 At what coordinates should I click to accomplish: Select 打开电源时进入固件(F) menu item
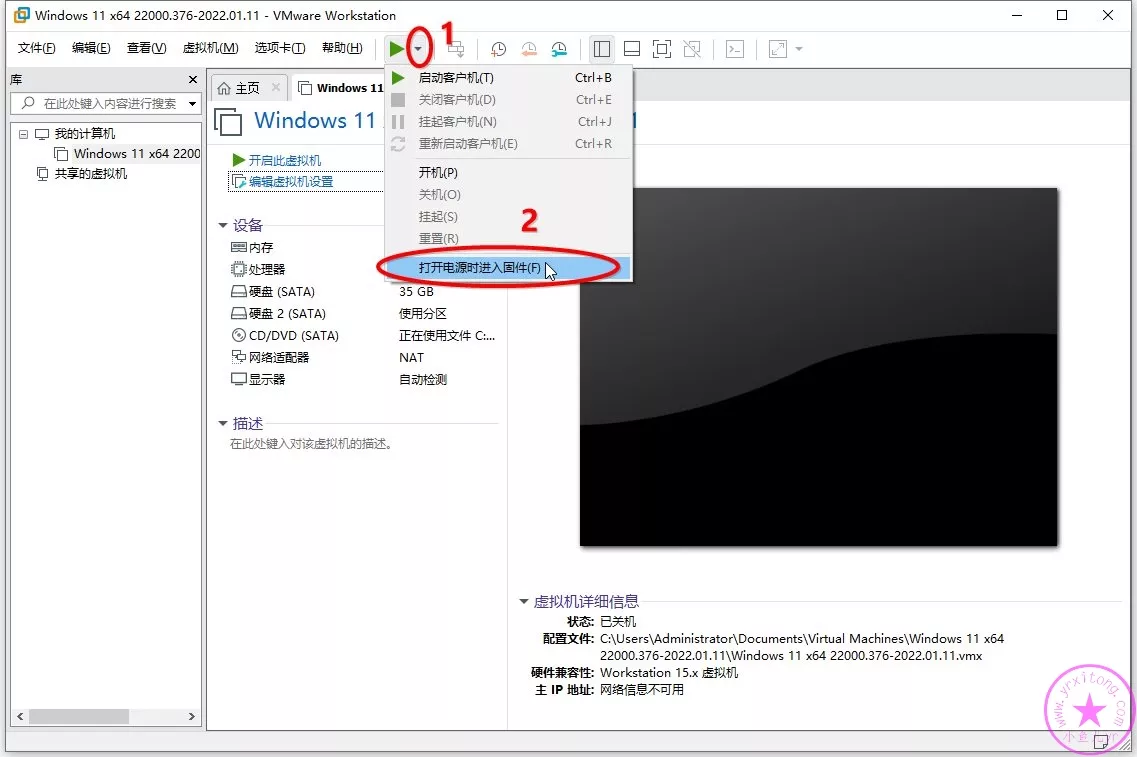tap(480, 268)
